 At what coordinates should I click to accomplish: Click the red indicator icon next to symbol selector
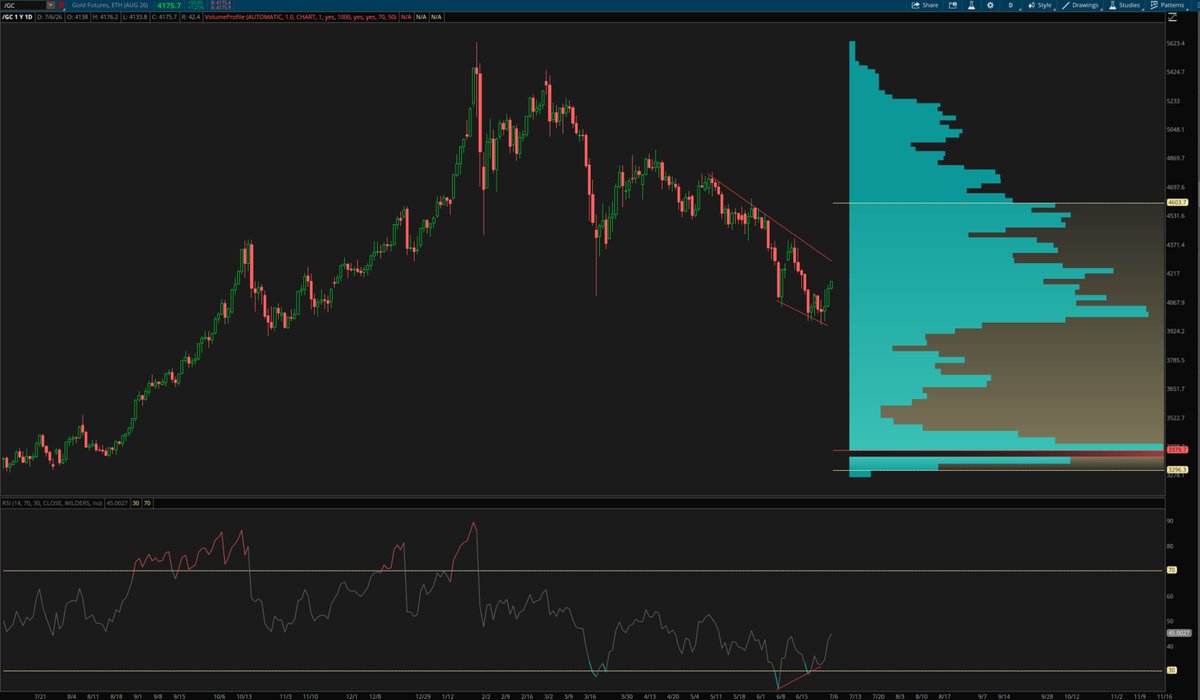point(62,5)
